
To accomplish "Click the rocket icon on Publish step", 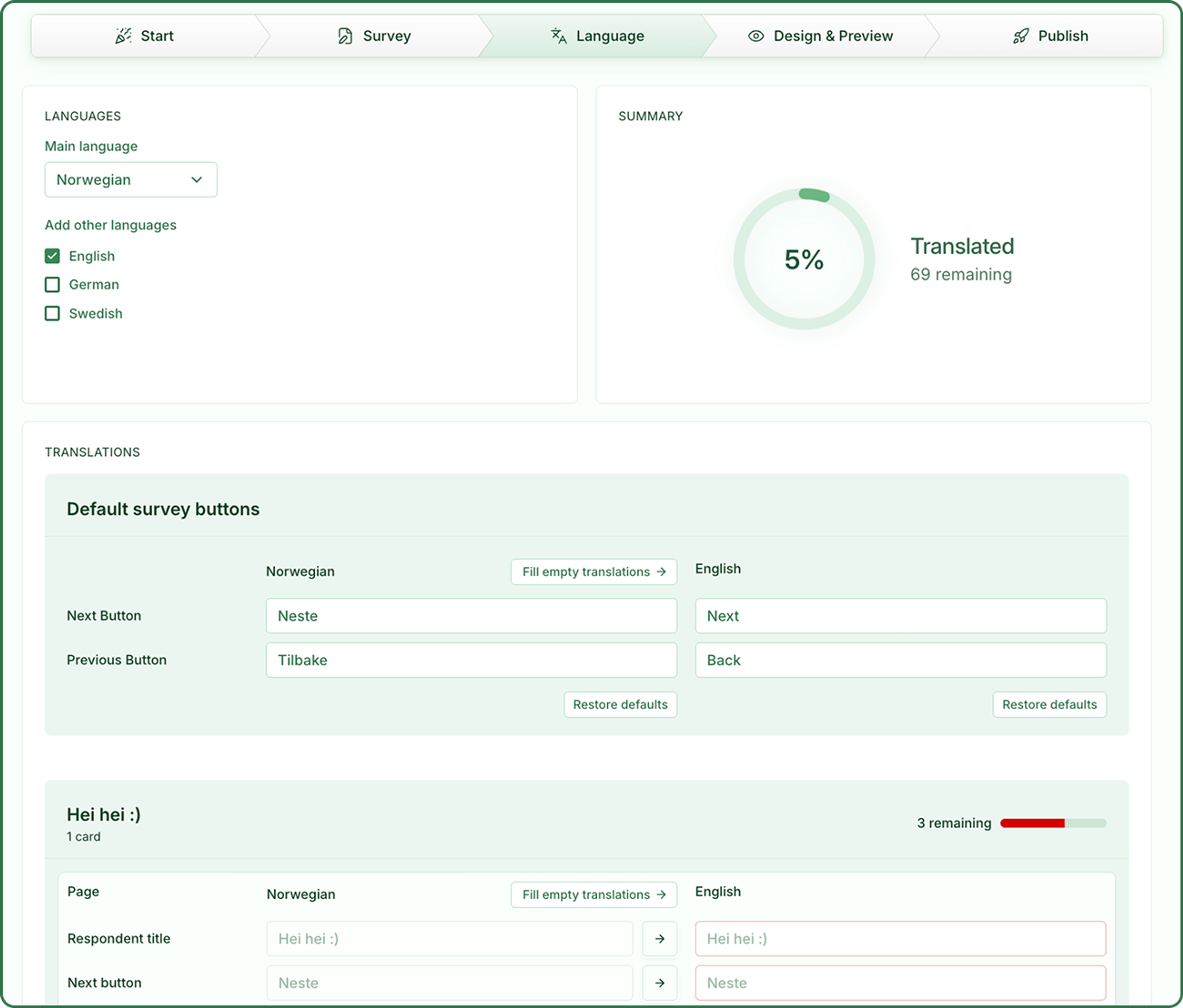I will (x=1021, y=36).
